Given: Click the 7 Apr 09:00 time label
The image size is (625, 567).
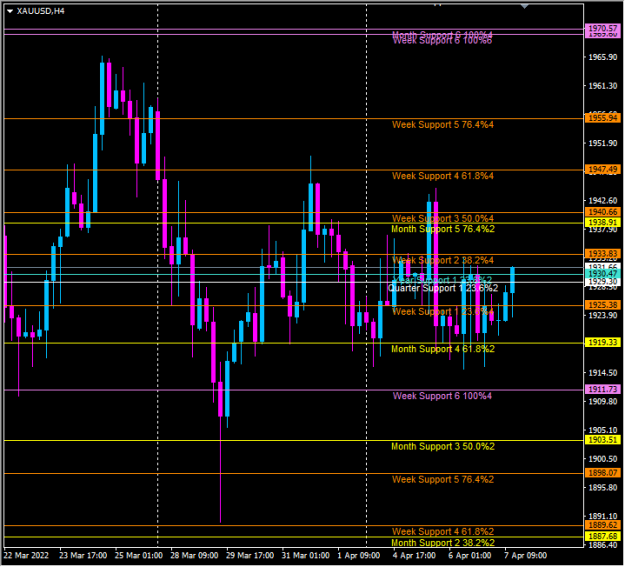Looking at the screenshot, I should tap(525, 555).
